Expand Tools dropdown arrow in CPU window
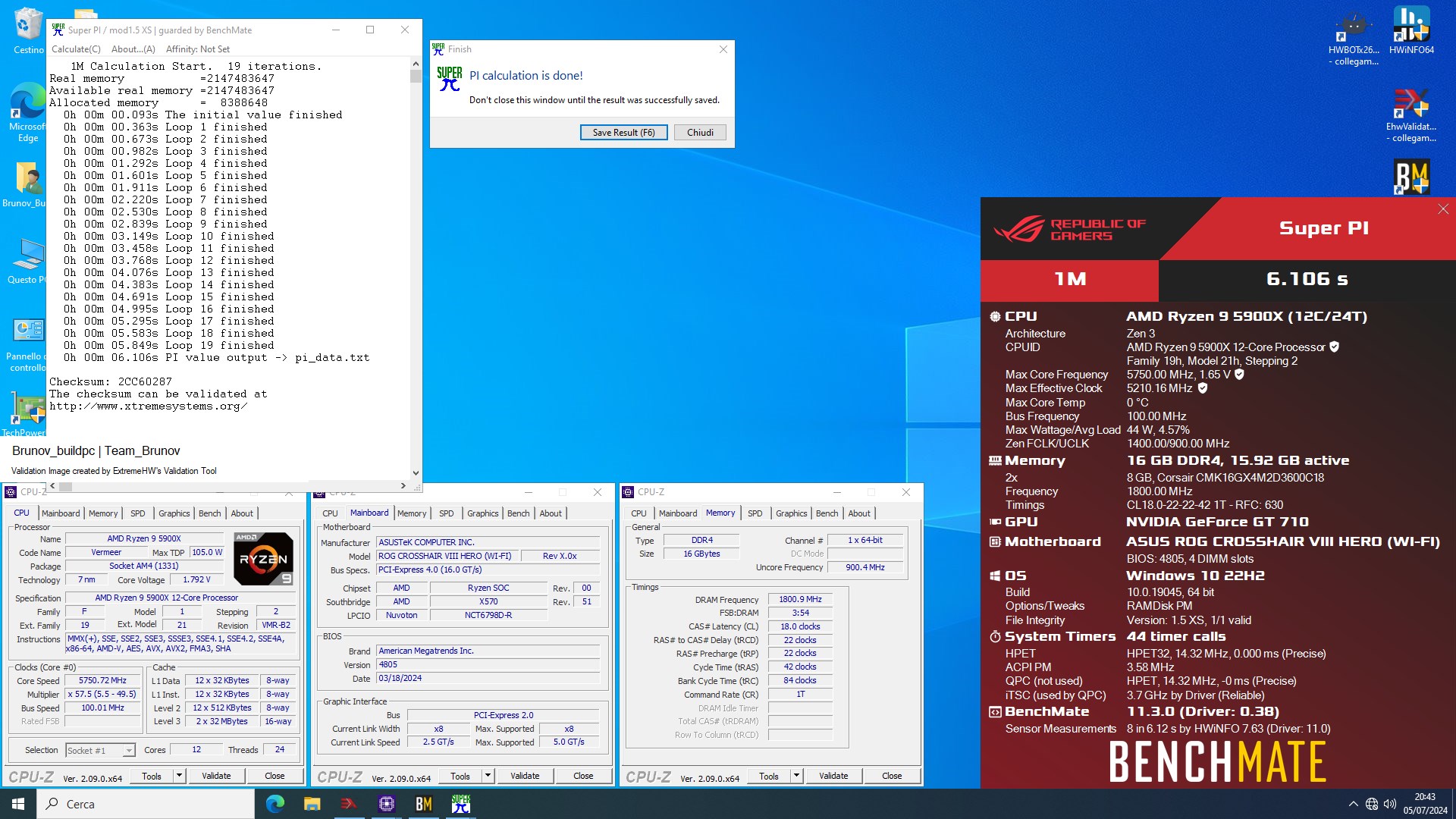1456x819 pixels. click(179, 776)
